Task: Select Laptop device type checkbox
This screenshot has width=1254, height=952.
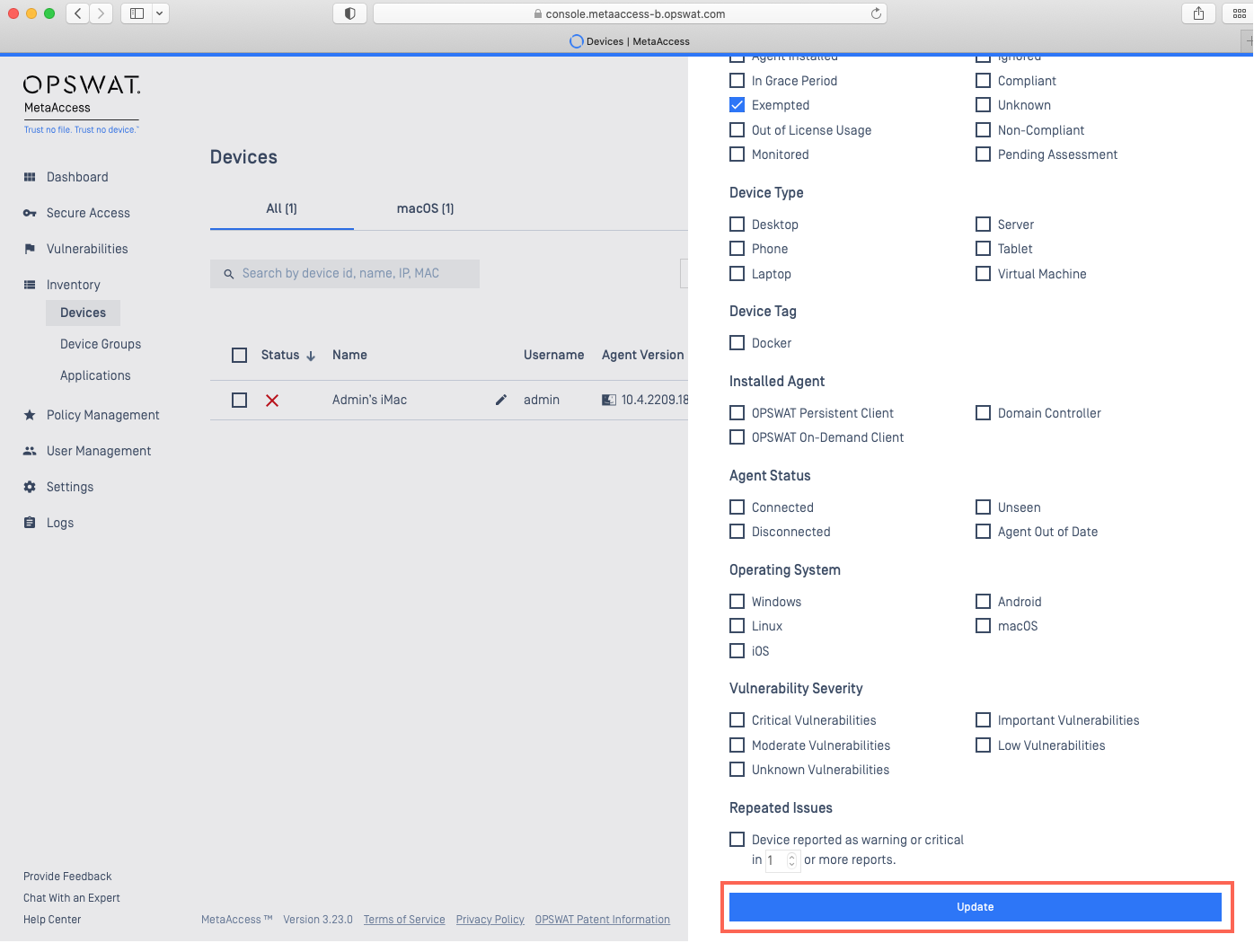Action: click(x=737, y=274)
